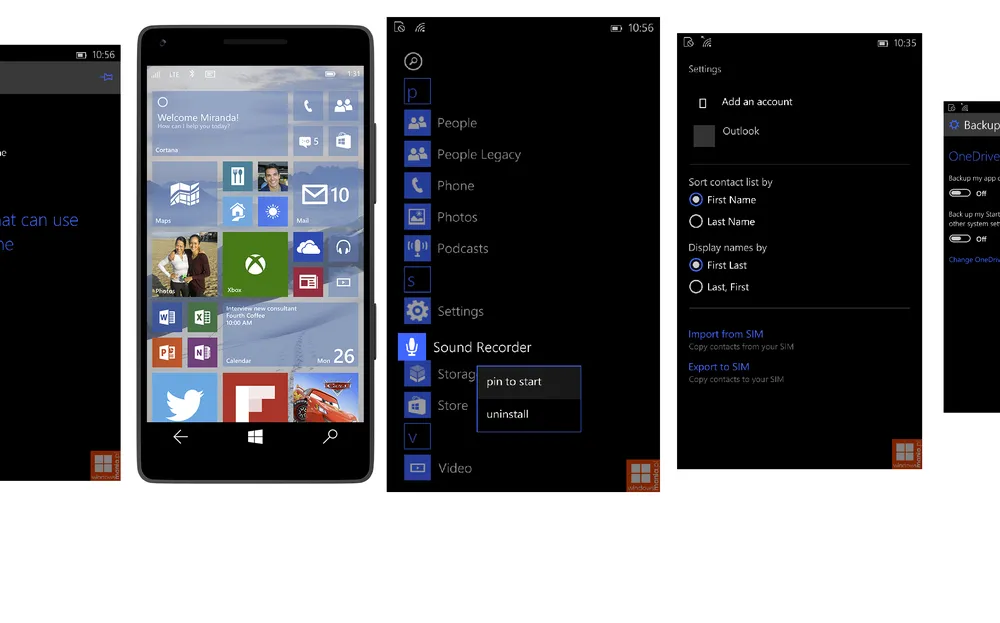Click the search icon atop app list
This screenshot has height=623, width=1000.
coord(413,62)
